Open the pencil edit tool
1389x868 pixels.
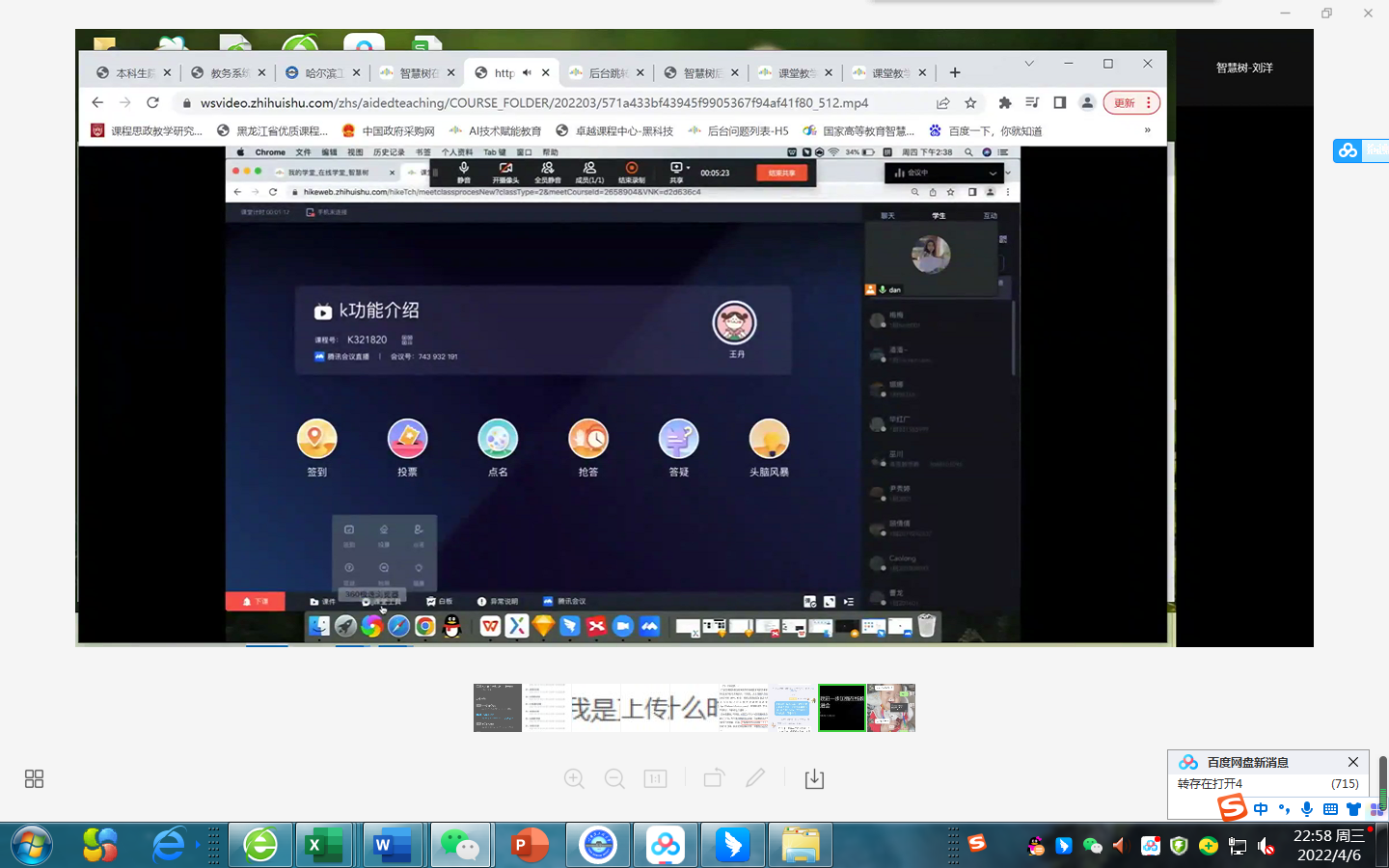coord(755,777)
